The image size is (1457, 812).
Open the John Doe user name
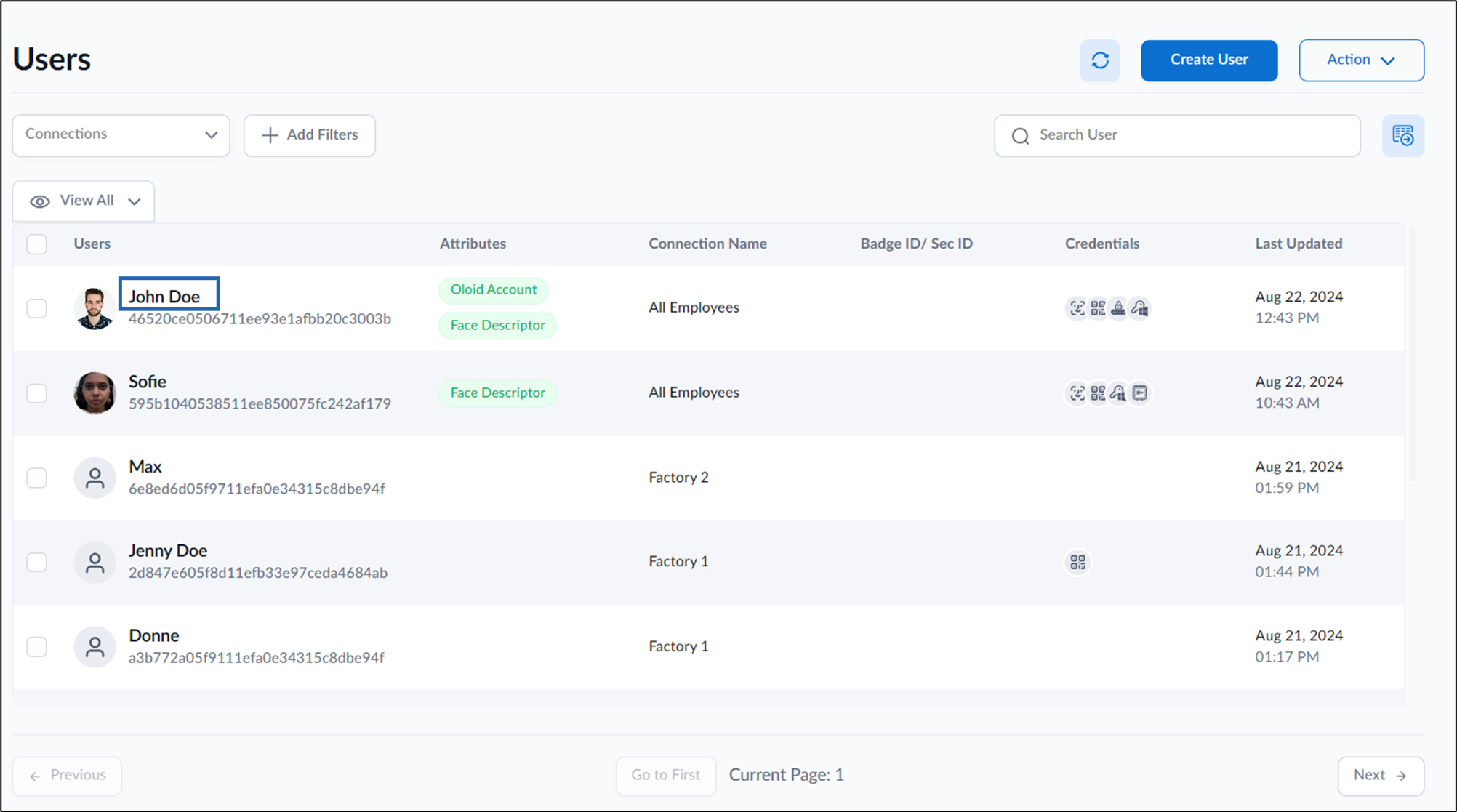[164, 297]
